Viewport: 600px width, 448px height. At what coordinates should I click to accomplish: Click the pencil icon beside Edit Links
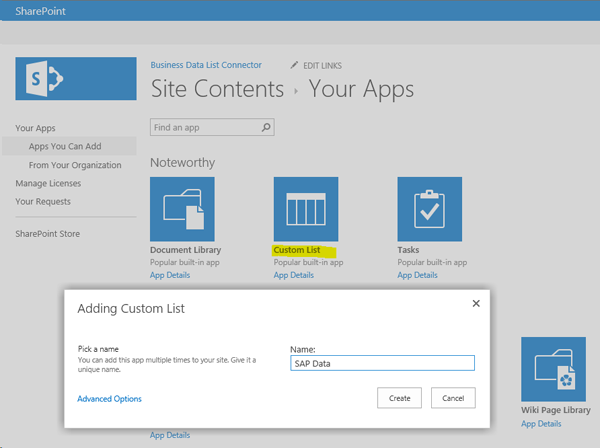294,65
